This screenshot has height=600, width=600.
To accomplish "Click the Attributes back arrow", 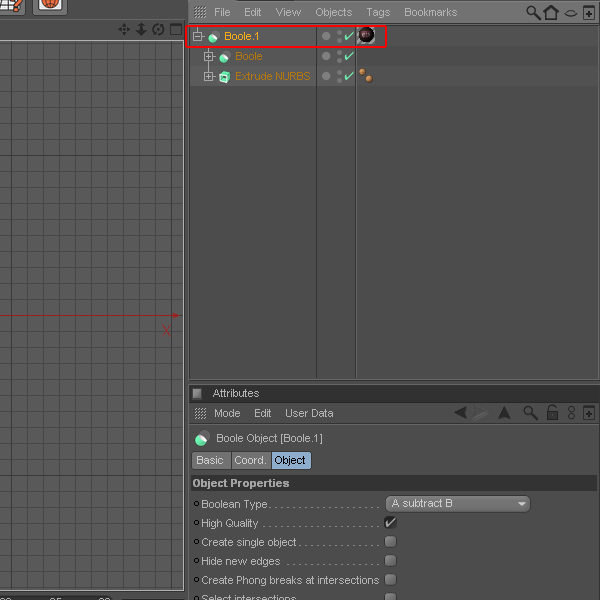I will [460, 412].
